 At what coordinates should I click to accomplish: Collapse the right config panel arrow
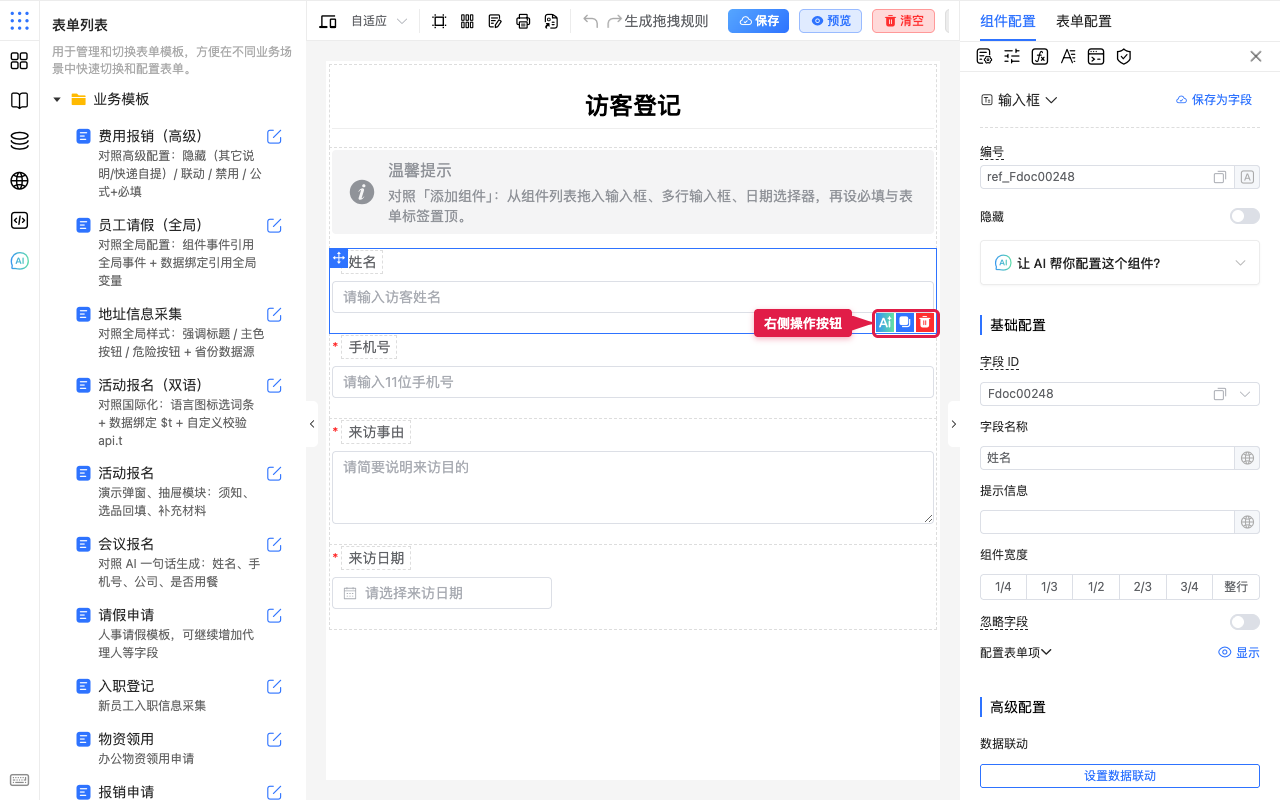[x=953, y=424]
